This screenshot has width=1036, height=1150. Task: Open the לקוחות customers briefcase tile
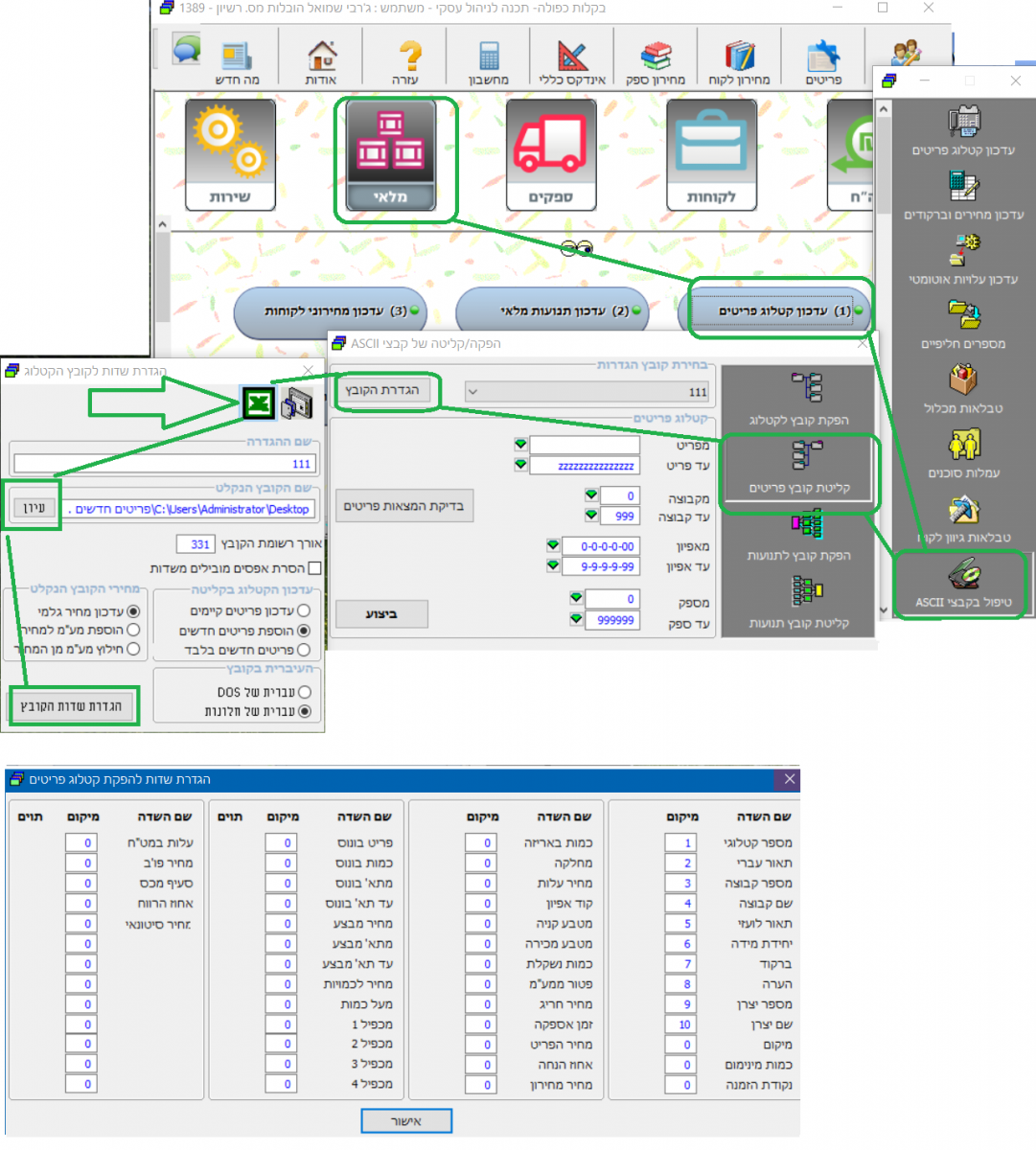click(711, 154)
